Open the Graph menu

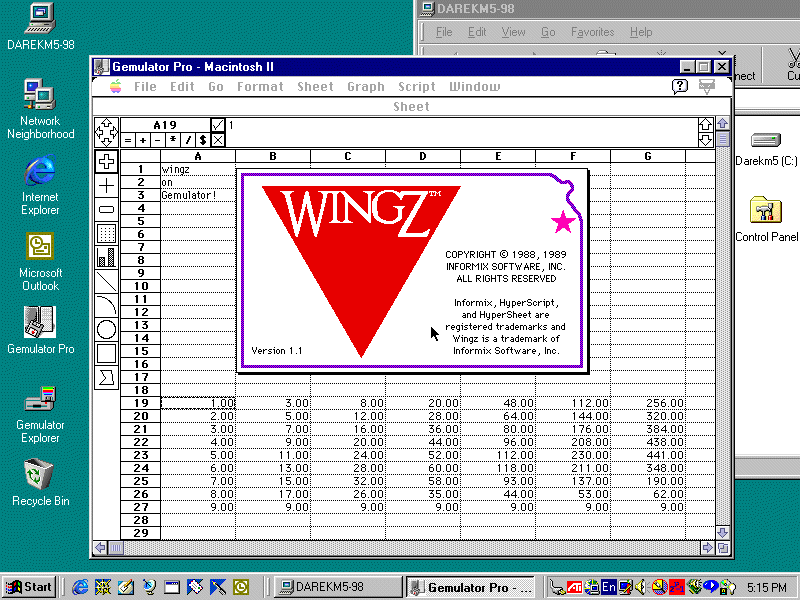tap(366, 87)
